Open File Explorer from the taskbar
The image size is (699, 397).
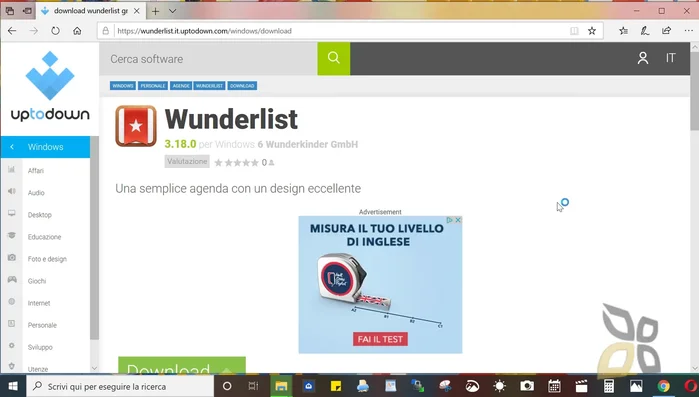click(x=281, y=386)
